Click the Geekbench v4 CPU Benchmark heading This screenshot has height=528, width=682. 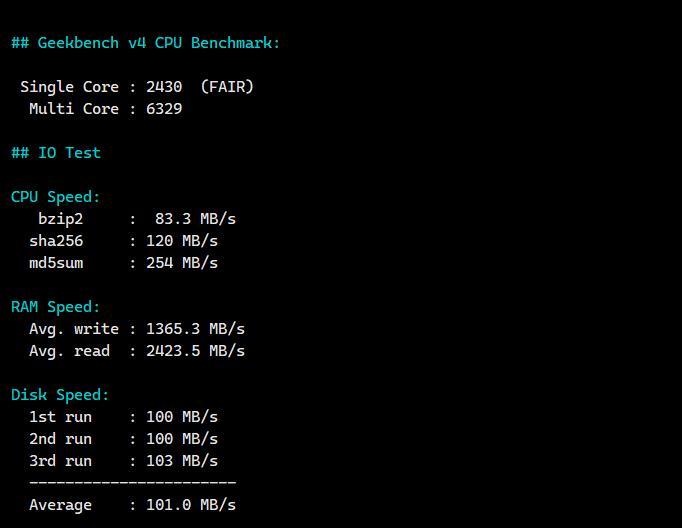click(x=146, y=43)
